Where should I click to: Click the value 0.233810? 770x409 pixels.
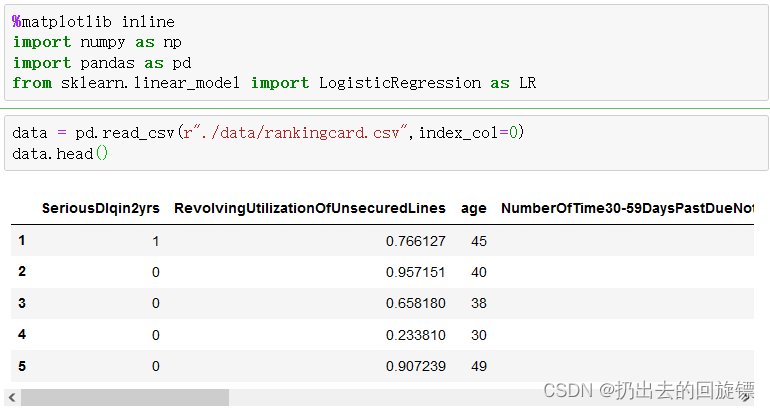[x=415, y=335]
